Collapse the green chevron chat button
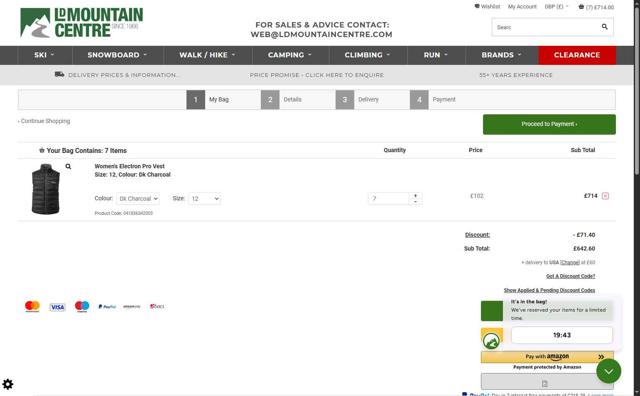640x396 pixels. pos(608,371)
